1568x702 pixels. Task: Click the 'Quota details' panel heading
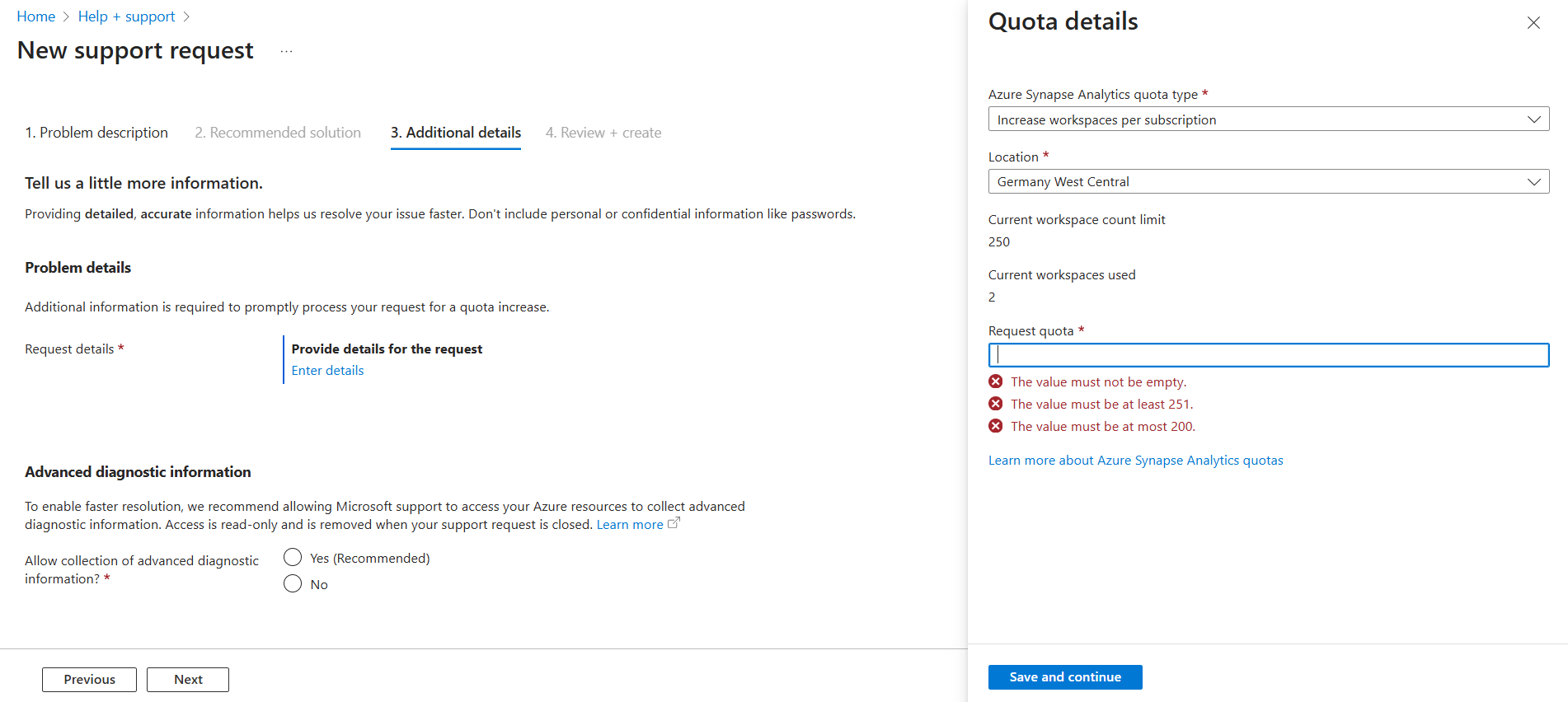click(x=1063, y=21)
